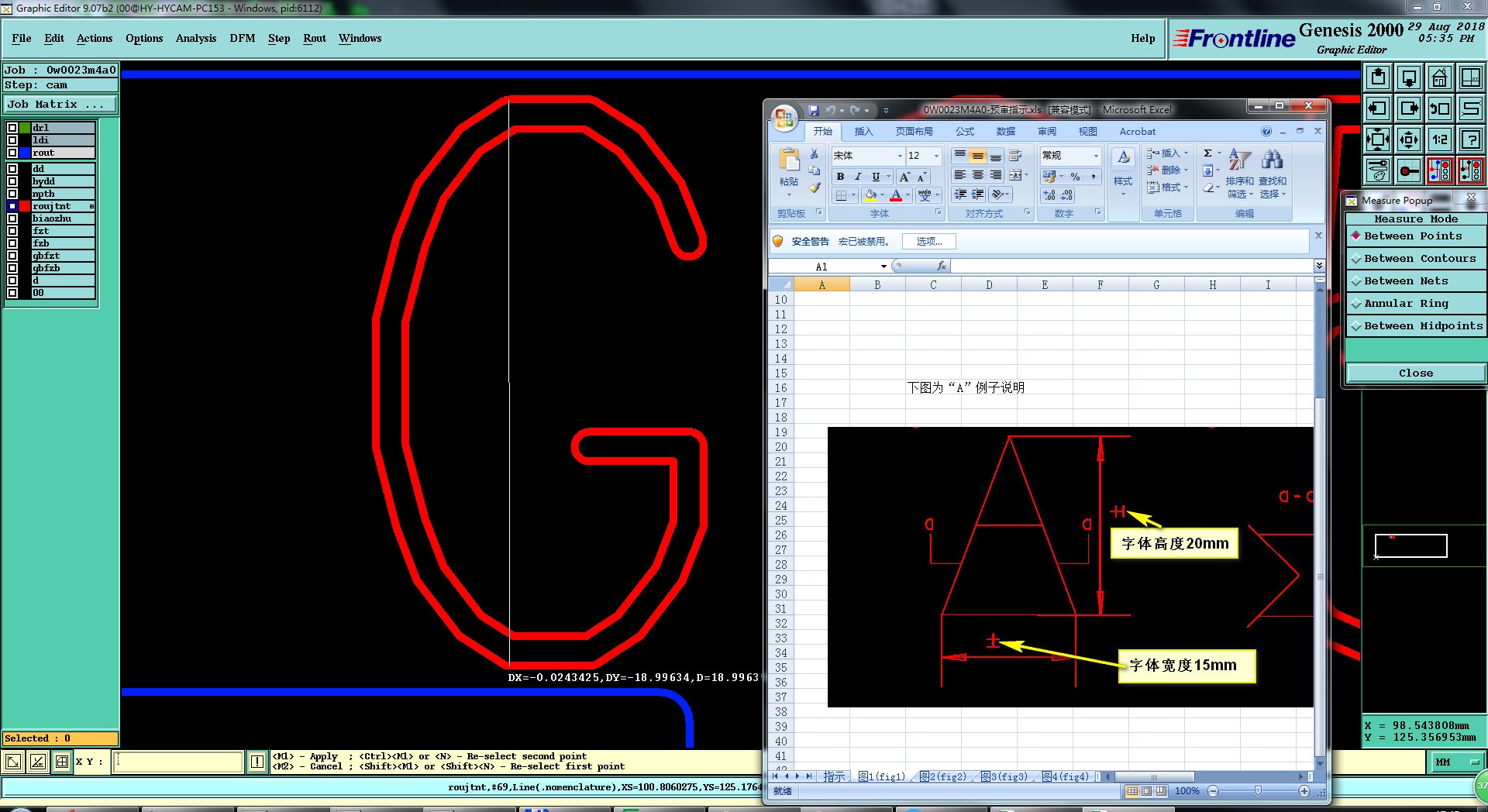The width and height of the screenshot is (1488, 812).
Task: Open the font size dropdown showing 12
Action: [x=936, y=156]
